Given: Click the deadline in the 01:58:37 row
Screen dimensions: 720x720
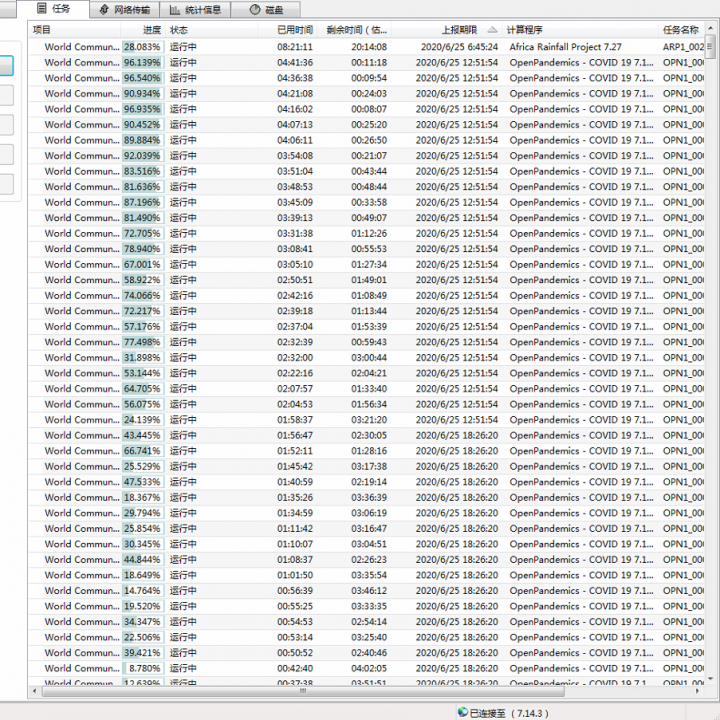Looking at the screenshot, I should tap(457, 420).
